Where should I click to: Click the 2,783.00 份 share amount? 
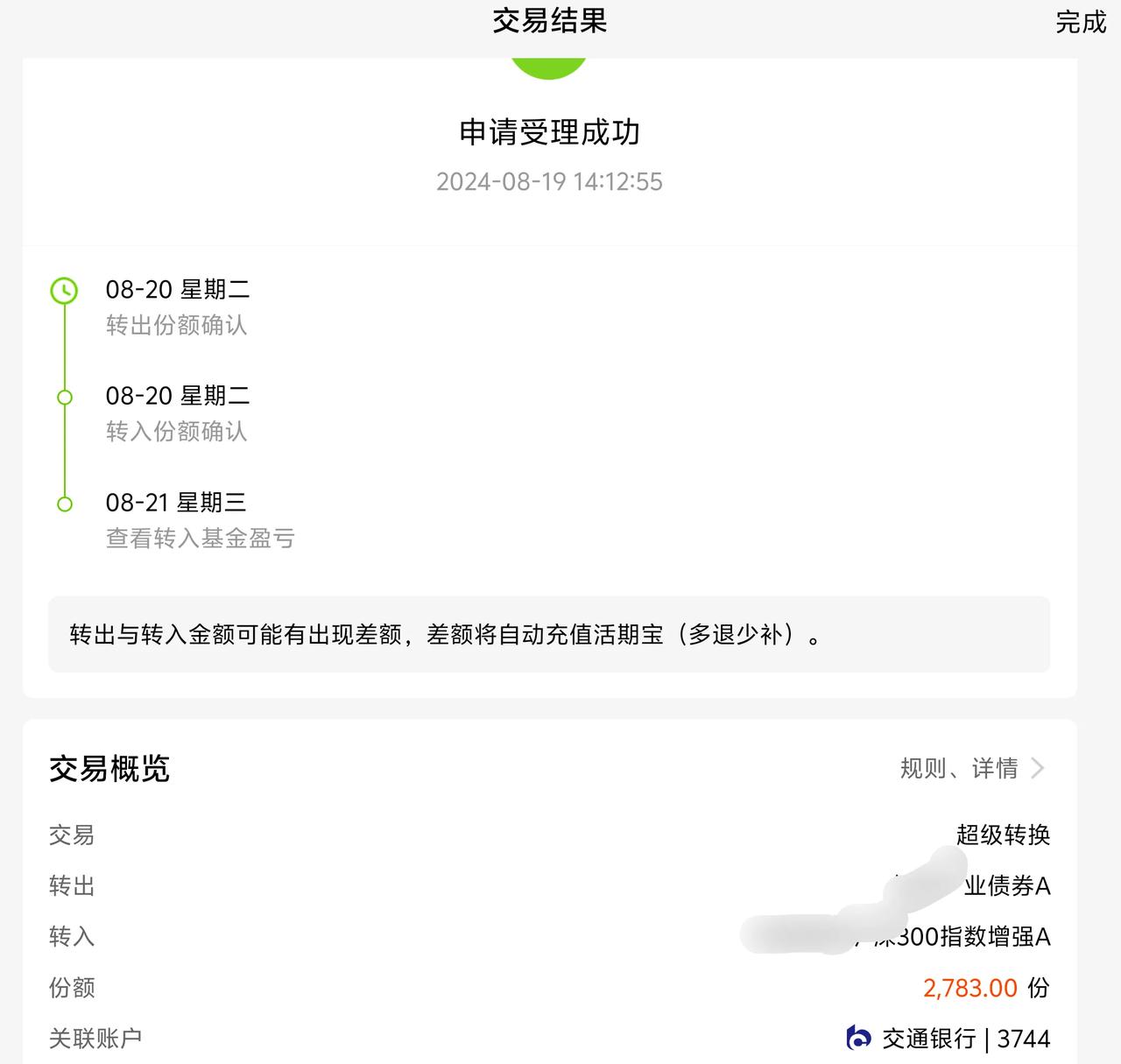click(986, 987)
